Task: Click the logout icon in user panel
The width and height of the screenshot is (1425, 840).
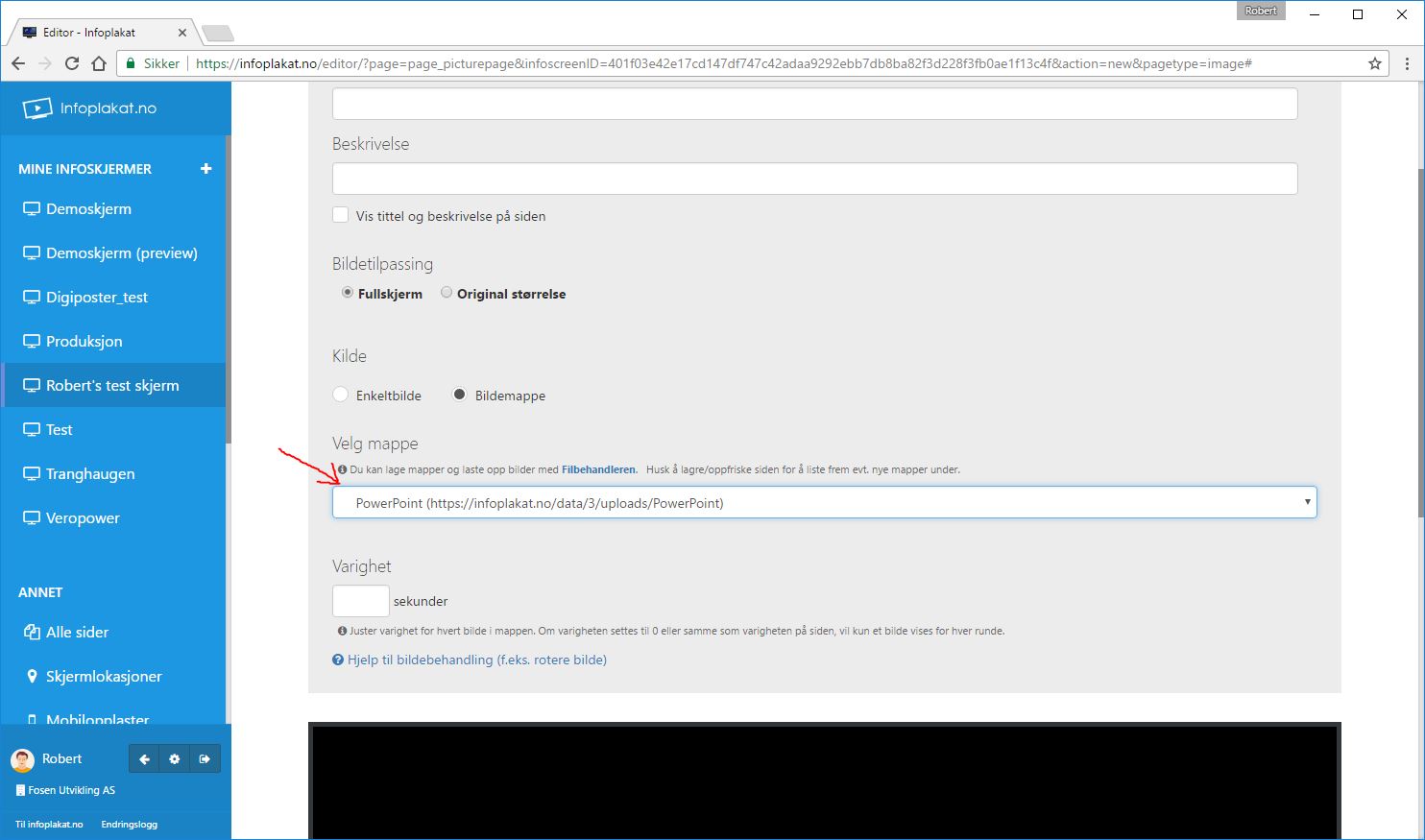Action: [x=205, y=759]
